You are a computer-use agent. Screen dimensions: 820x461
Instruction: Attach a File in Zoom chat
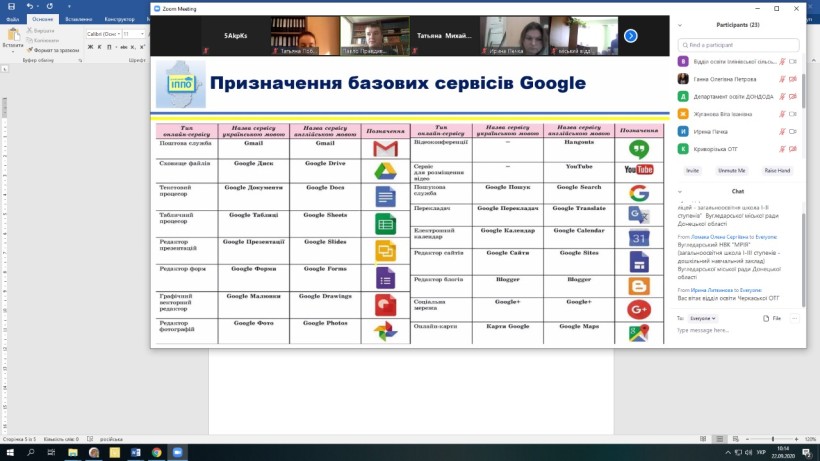[x=772, y=318]
